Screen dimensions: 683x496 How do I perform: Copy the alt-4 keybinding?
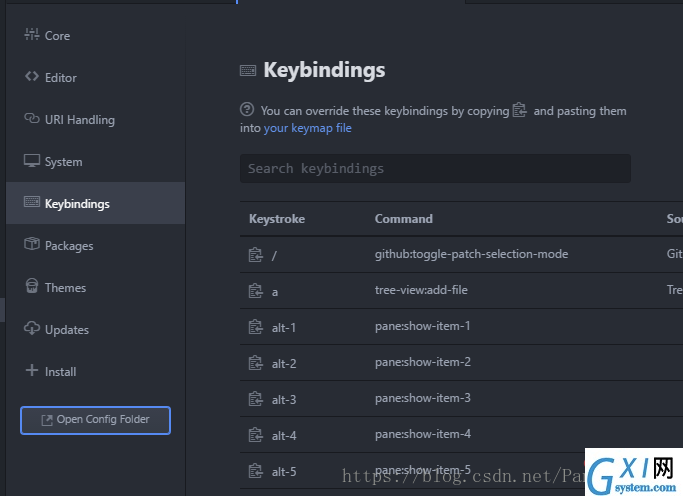tap(256, 435)
